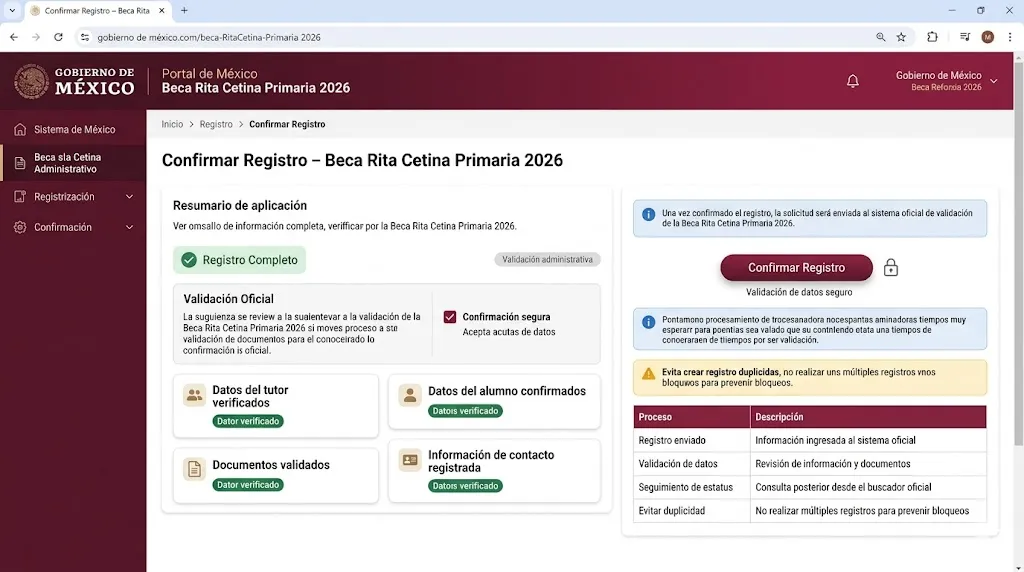Image resolution: width=1024 pixels, height=572 pixels.
Task: Click the Validación administrativa badge
Action: [x=547, y=259]
